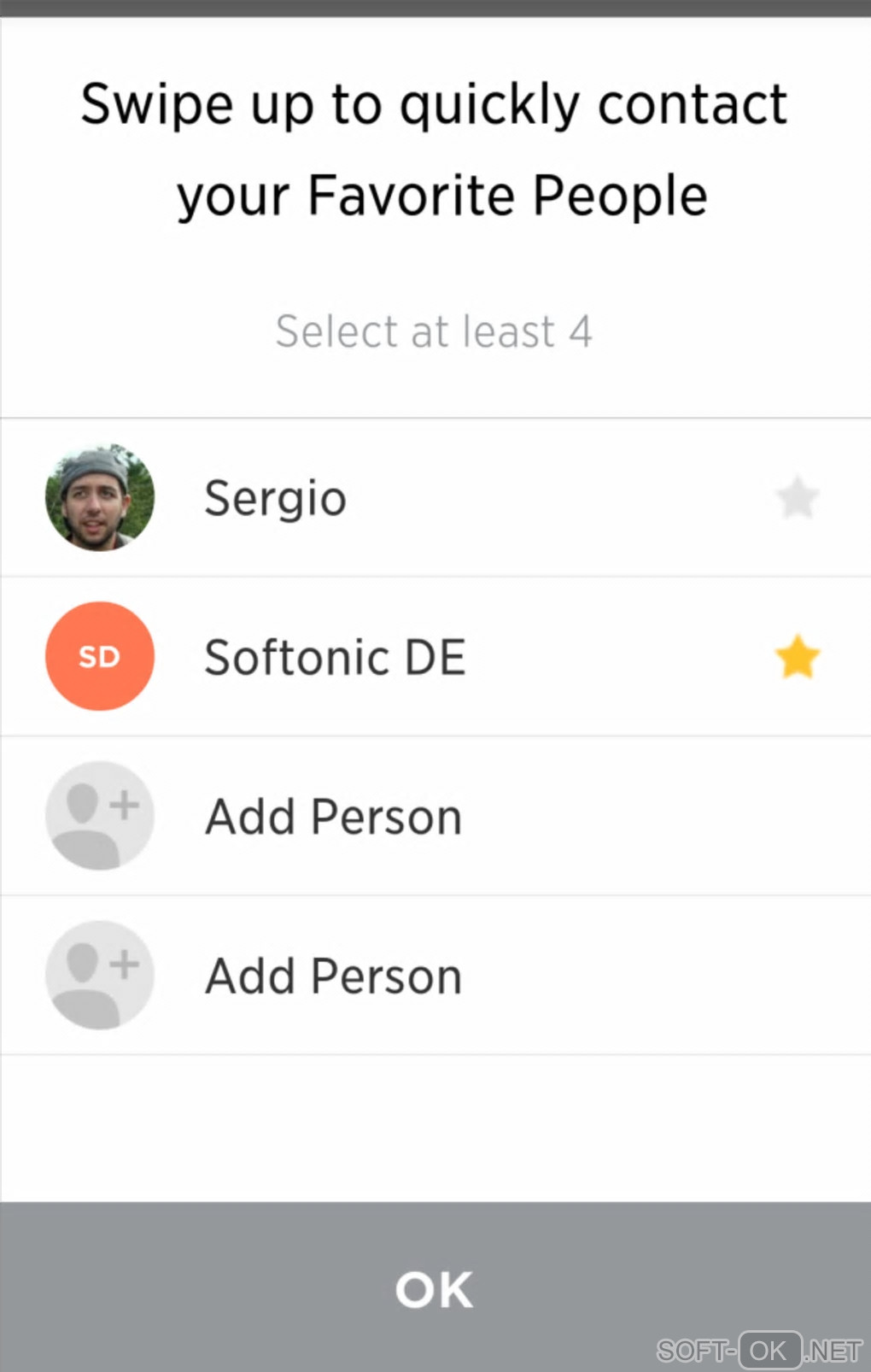Select the Sergio contact name

276,498
